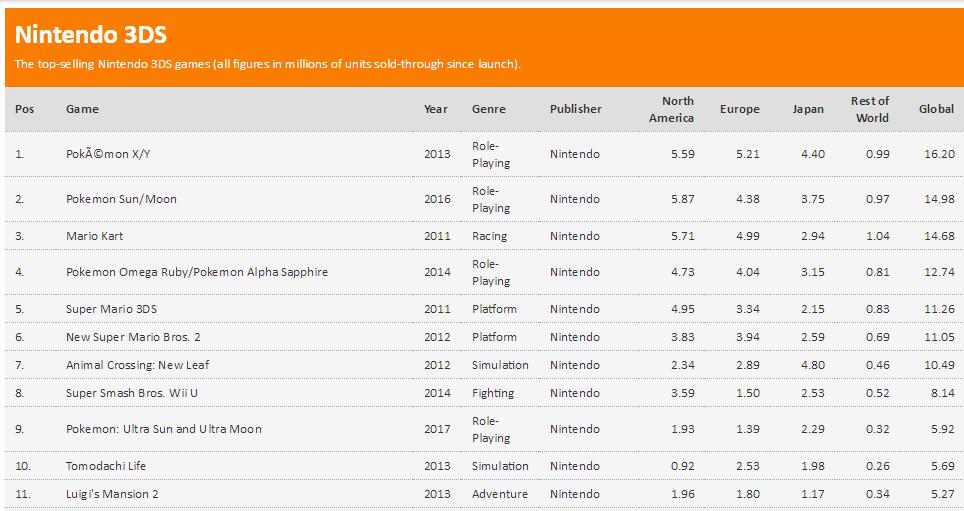
Task: Select the Europe column header
Action: pos(740,109)
